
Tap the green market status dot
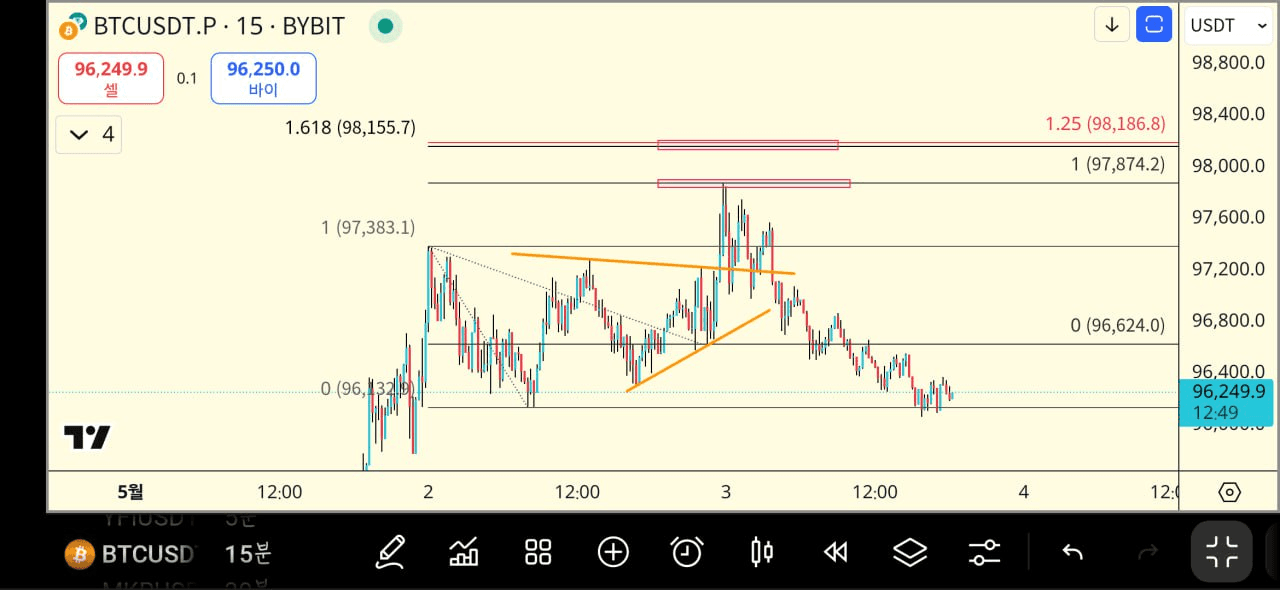[x=385, y=26]
